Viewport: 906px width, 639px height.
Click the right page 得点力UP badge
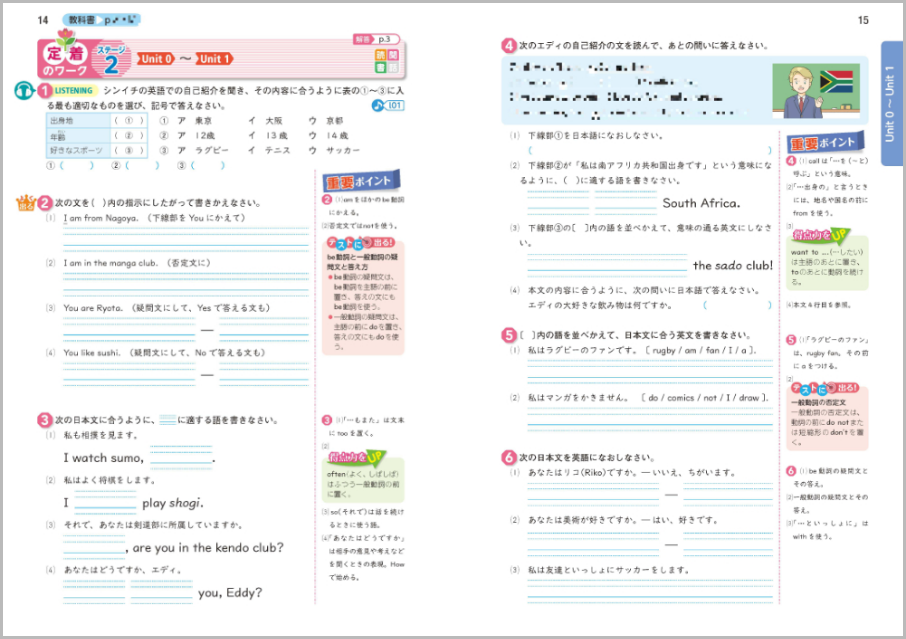(x=820, y=235)
